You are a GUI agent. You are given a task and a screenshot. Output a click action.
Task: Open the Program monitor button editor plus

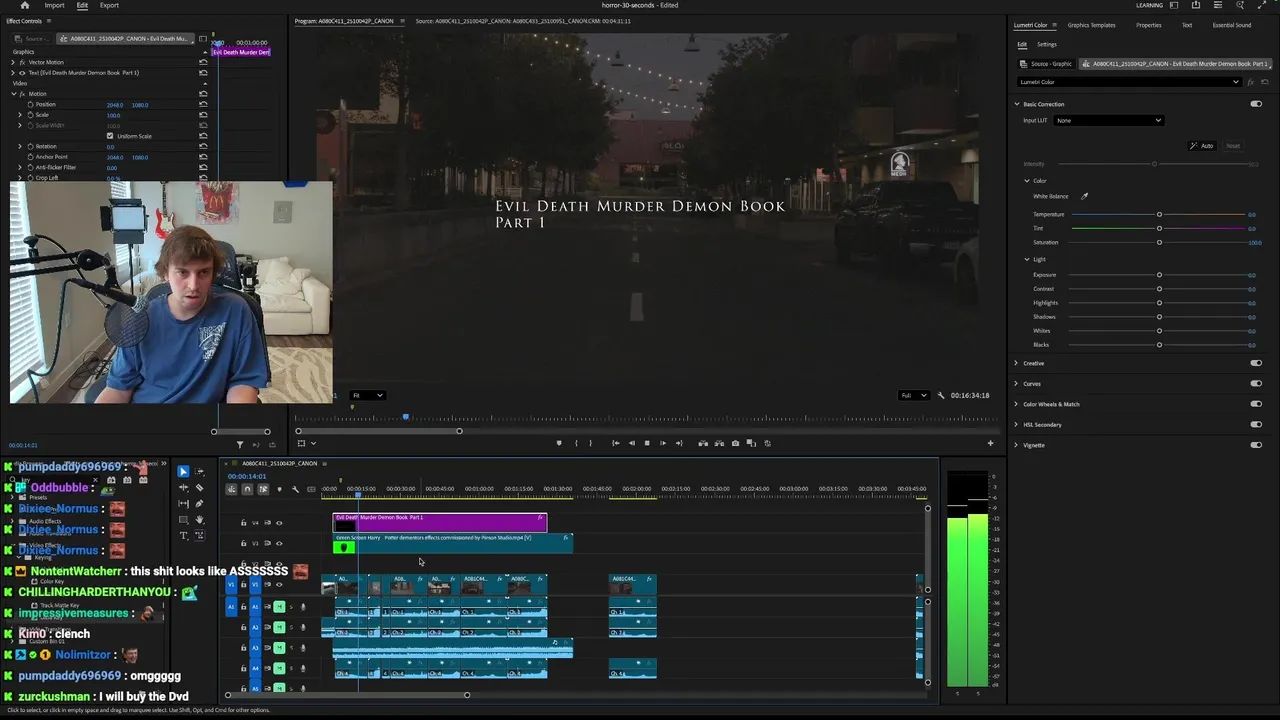pos(991,443)
